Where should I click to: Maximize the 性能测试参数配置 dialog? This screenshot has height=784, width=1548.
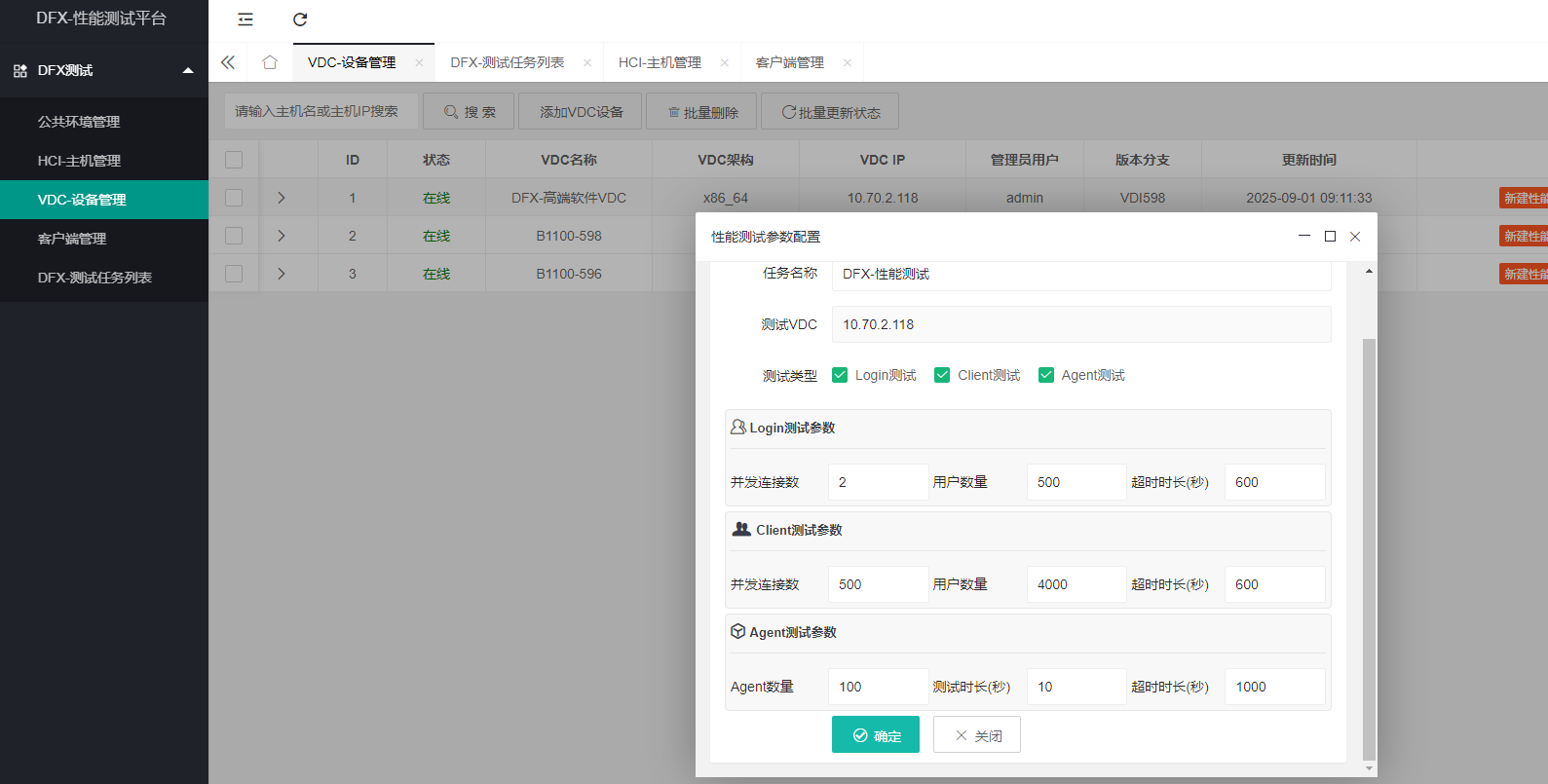[1330, 237]
